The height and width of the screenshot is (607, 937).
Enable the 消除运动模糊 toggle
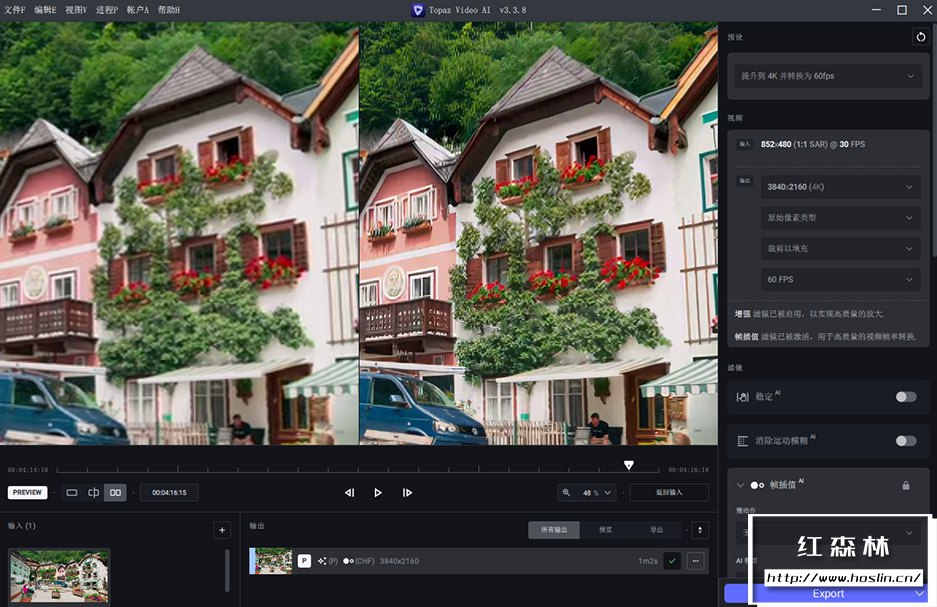pos(905,441)
